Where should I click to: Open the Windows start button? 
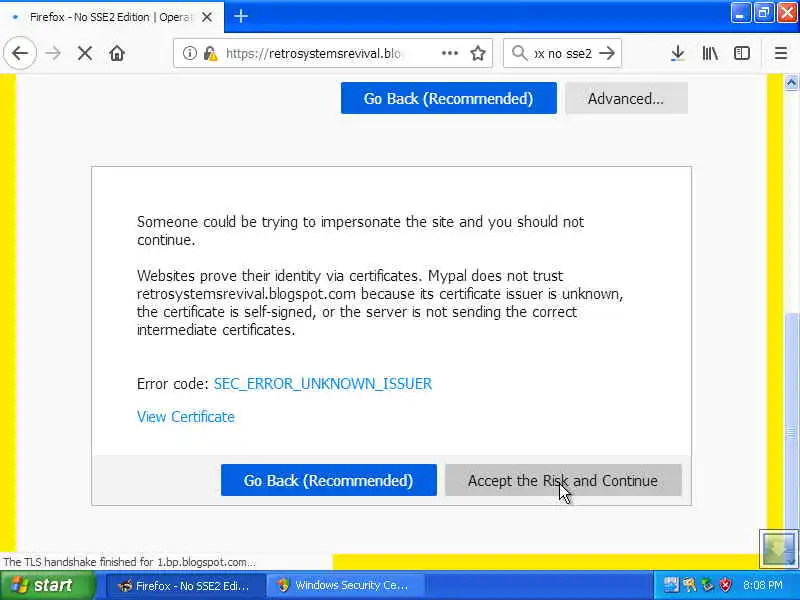coord(47,585)
